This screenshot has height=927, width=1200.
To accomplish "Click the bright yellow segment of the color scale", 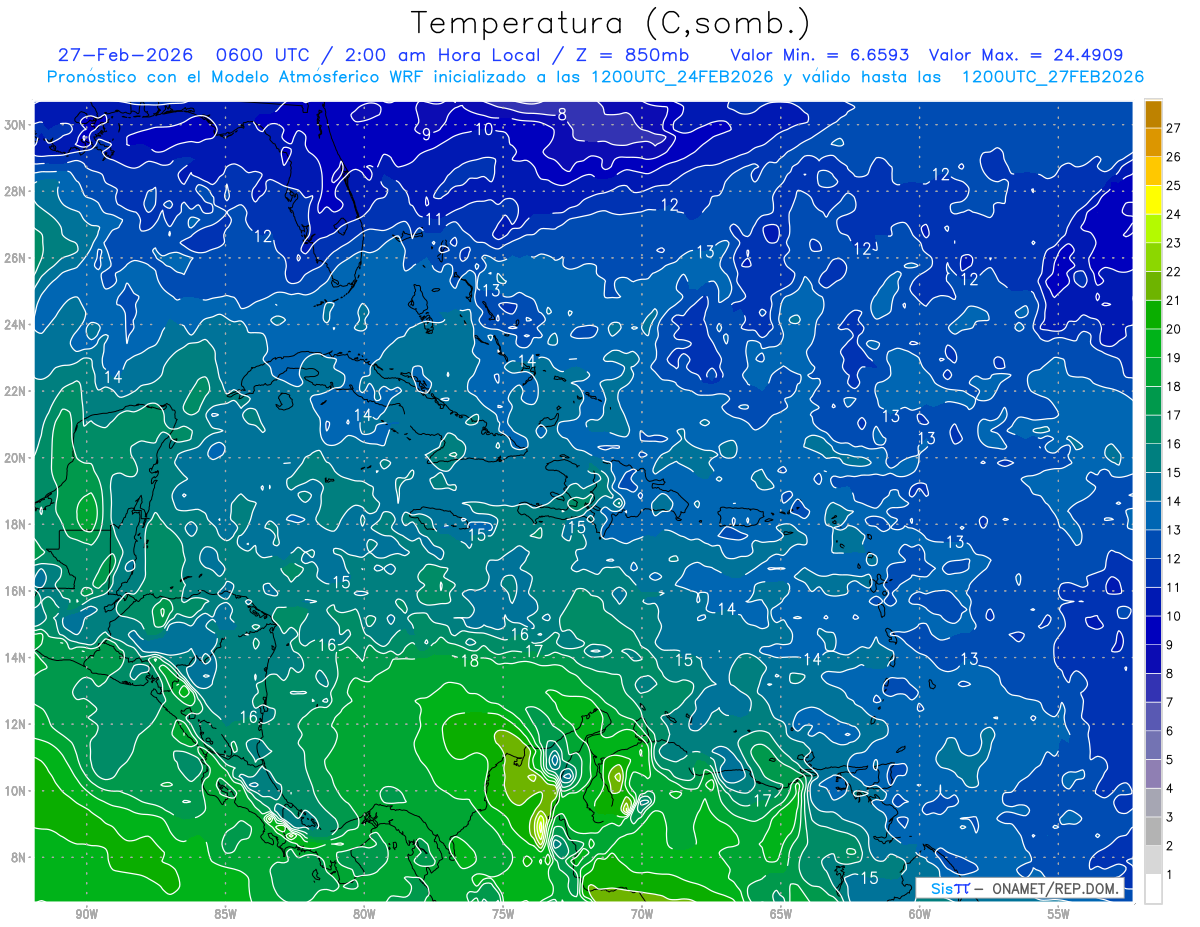I will [1153, 200].
